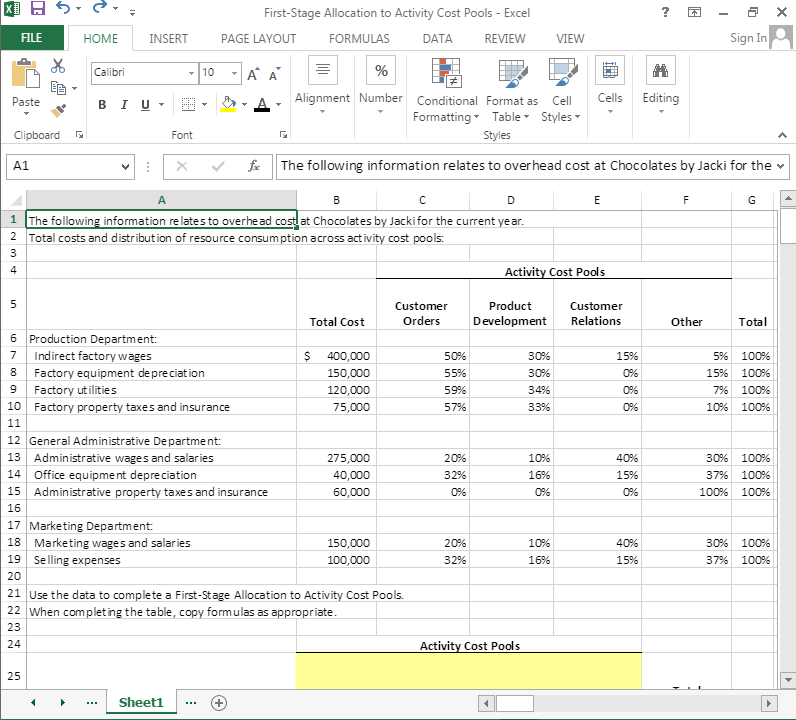Screen dimensions: 796x720
Task: Click the Save icon in quick access toolbar
Action: click(38, 9)
